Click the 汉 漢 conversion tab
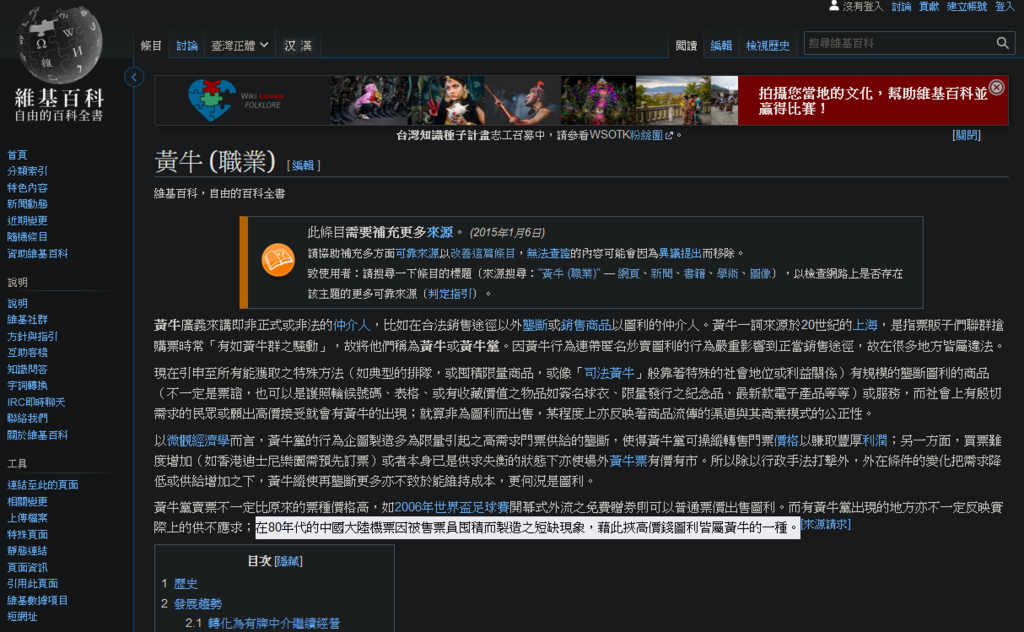Screen dimensions: 1024x632 pyautogui.click(x=298, y=46)
